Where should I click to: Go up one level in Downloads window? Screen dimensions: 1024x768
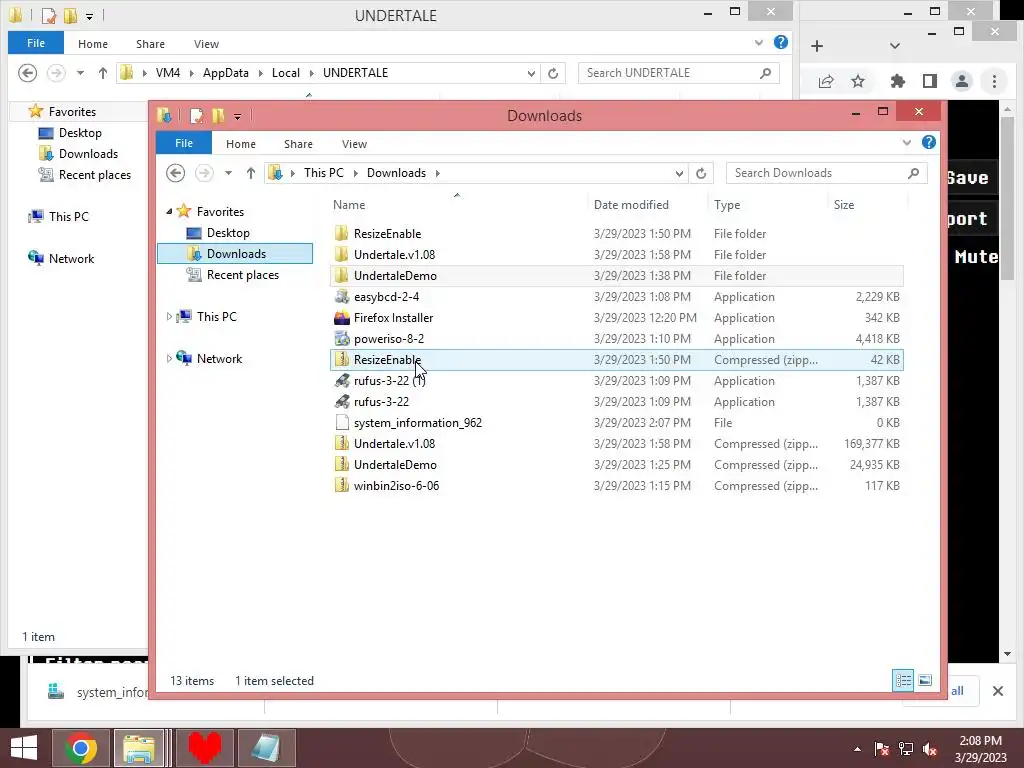(251, 173)
